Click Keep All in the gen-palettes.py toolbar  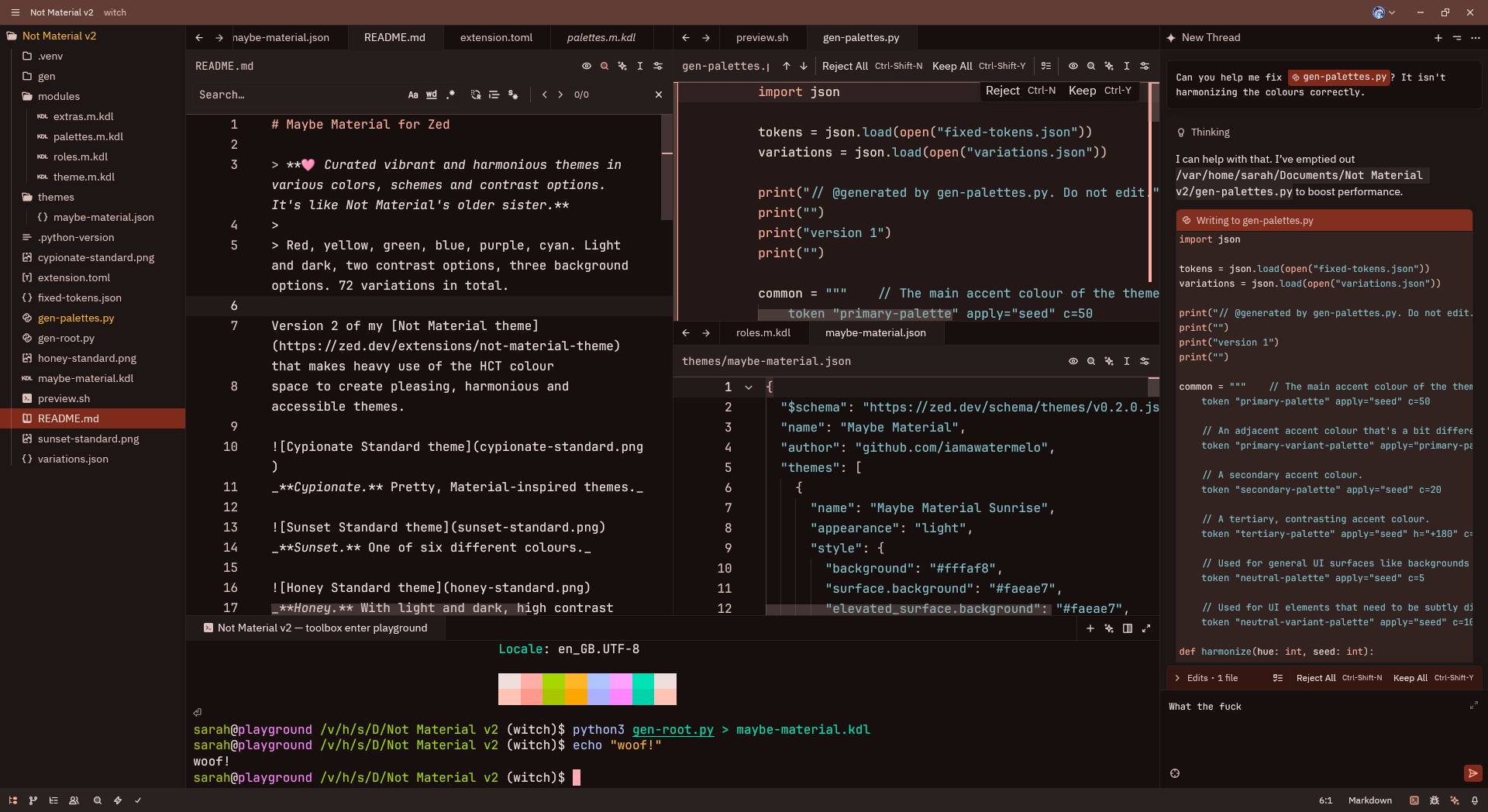pyautogui.click(x=979, y=66)
